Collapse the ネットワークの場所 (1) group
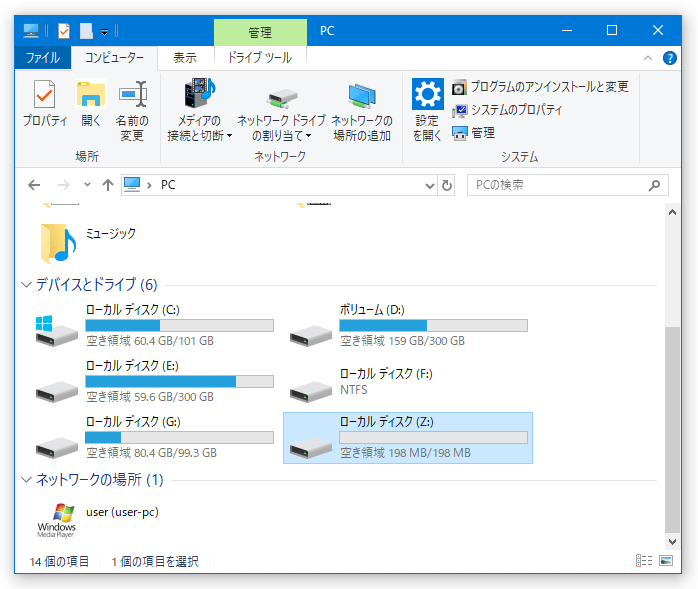This screenshot has height=589, width=698. [x=26, y=479]
